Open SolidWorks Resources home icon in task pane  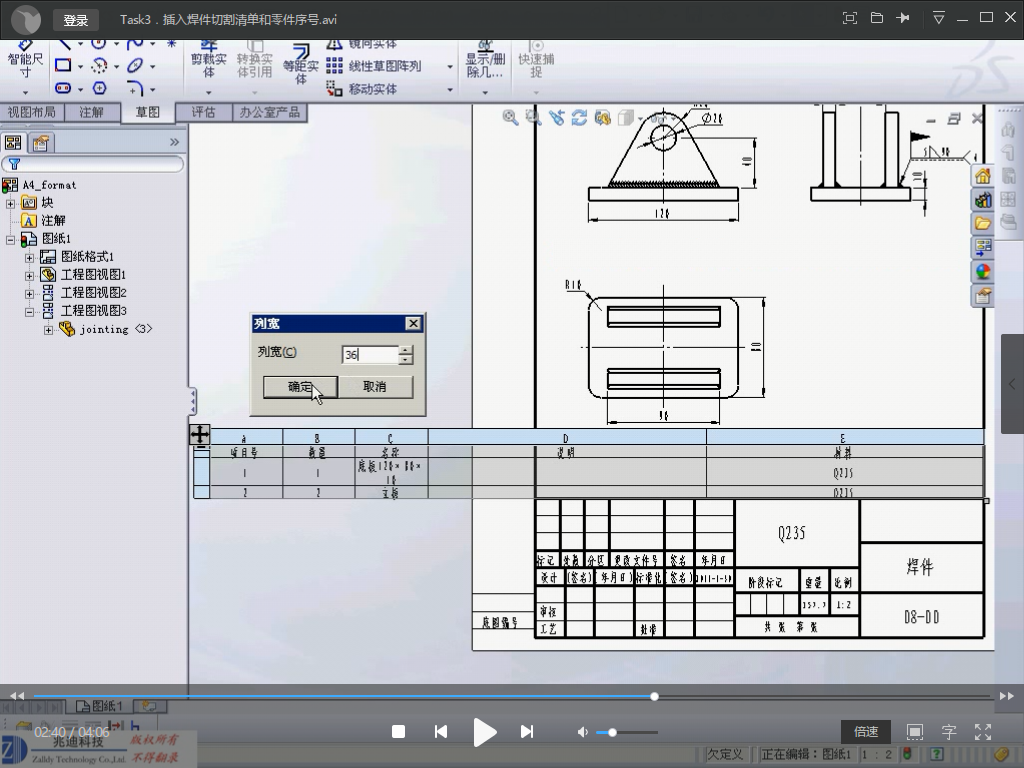click(x=983, y=176)
